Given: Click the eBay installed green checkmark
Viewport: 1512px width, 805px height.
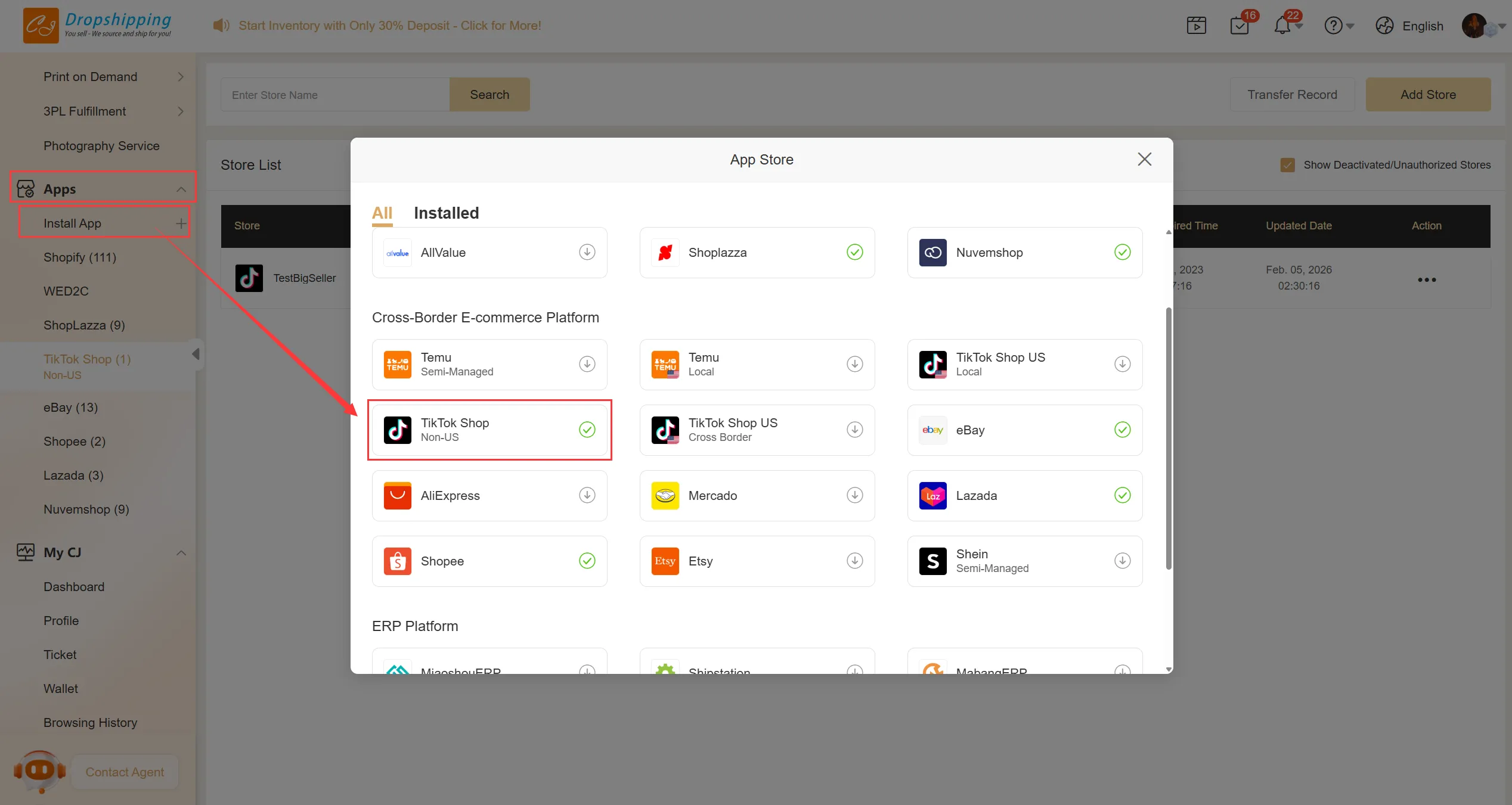Looking at the screenshot, I should click(x=1122, y=430).
